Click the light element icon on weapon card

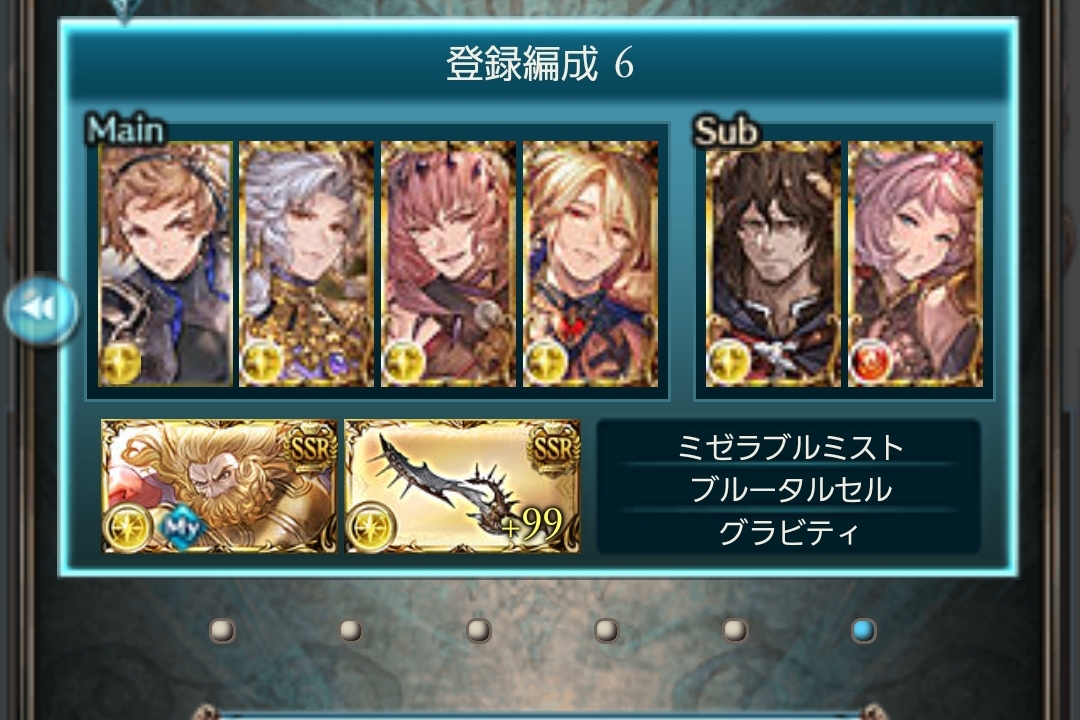click(371, 527)
